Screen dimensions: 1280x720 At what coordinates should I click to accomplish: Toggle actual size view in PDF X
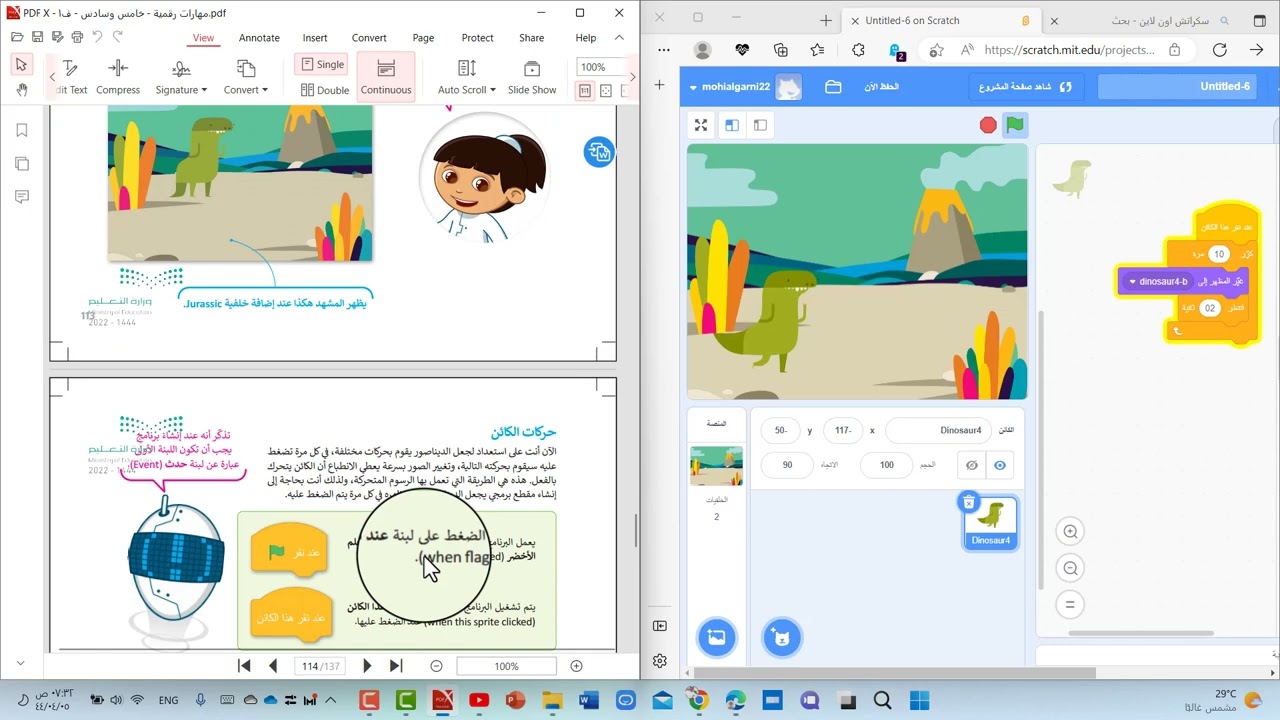click(585, 91)
